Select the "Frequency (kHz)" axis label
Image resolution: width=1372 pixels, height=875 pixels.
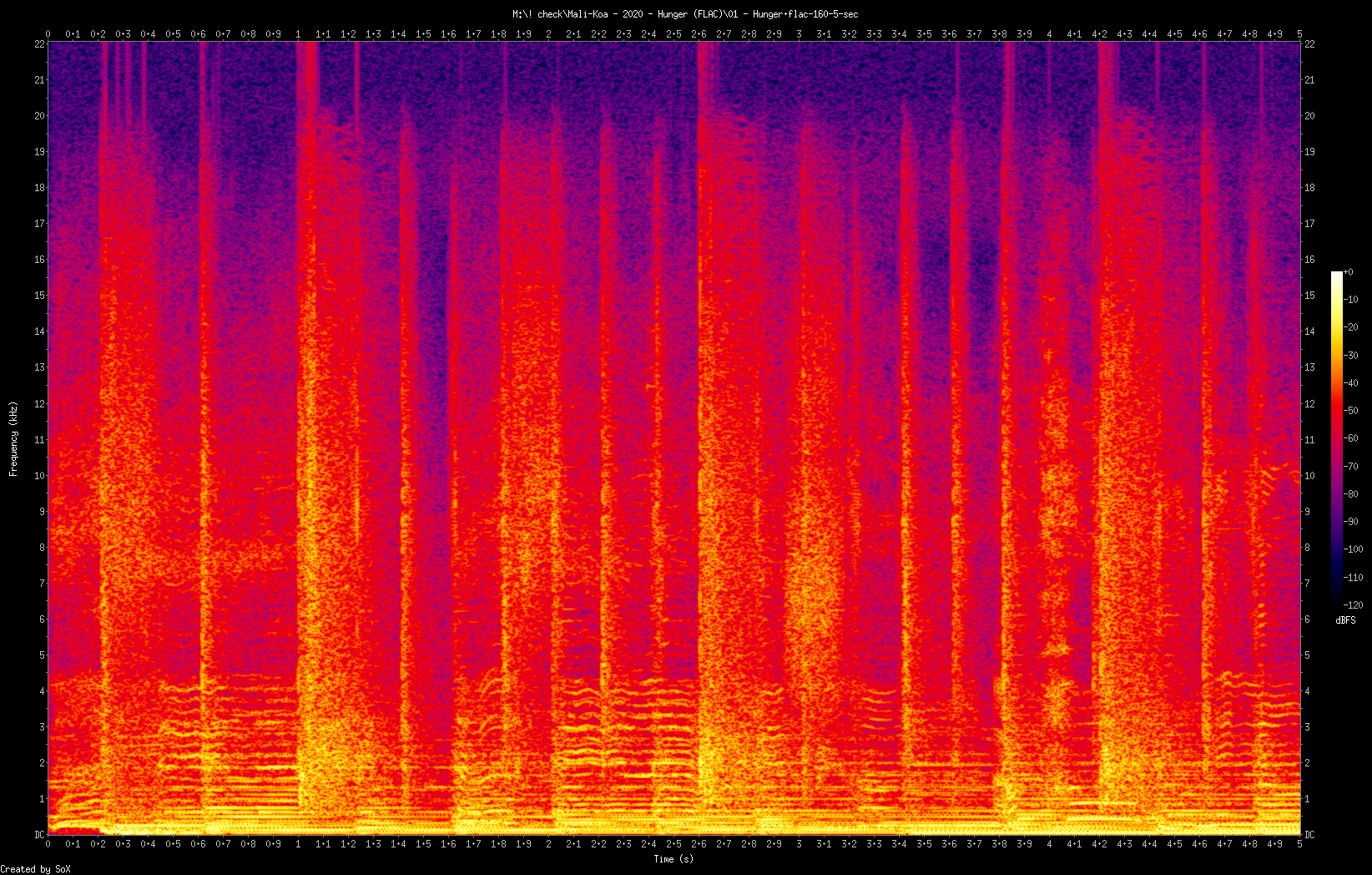(13, 438)
